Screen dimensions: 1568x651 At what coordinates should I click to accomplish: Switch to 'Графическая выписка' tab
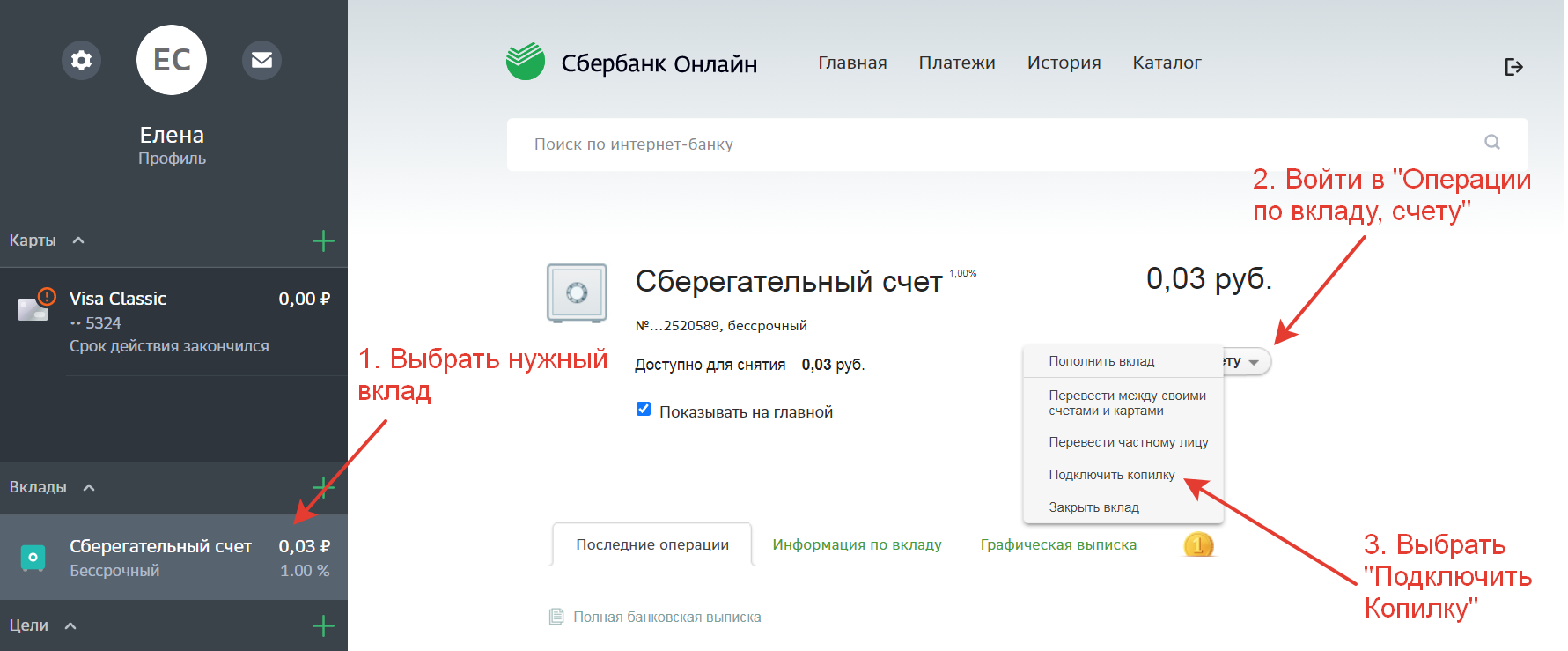click(1058, 544)
